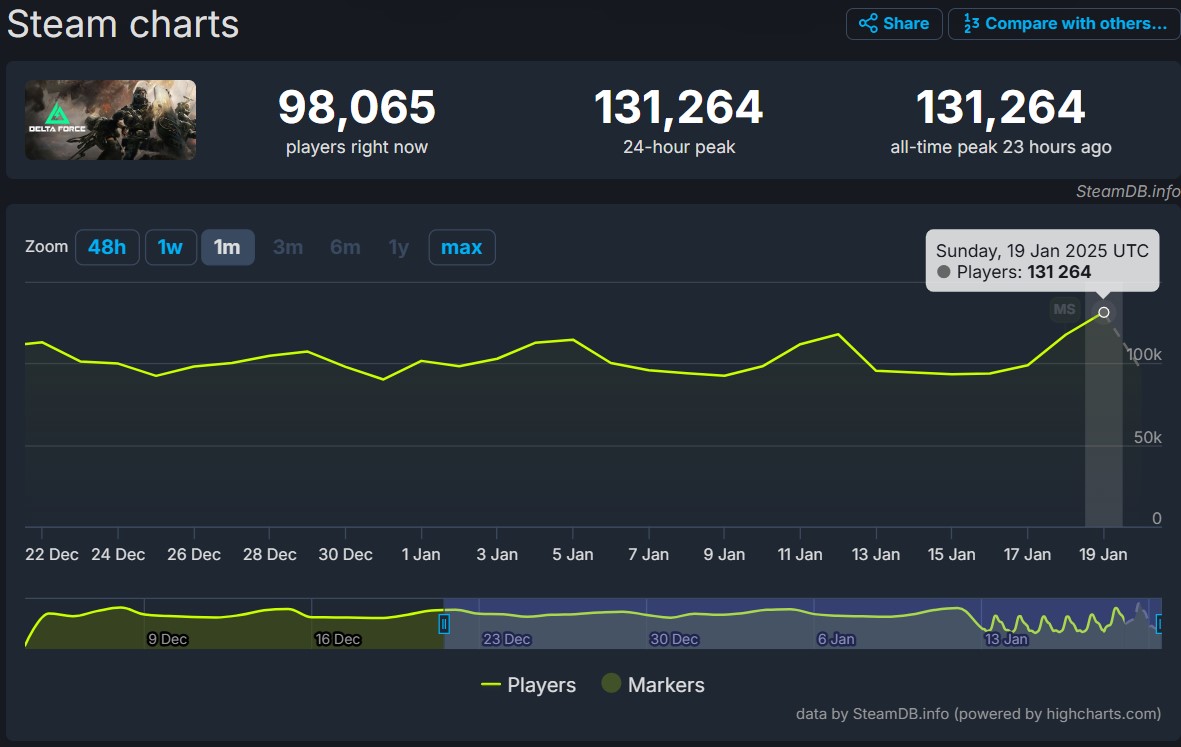Click the 5 Jan axis label
1181x747 pixels.
coord(572,554)
